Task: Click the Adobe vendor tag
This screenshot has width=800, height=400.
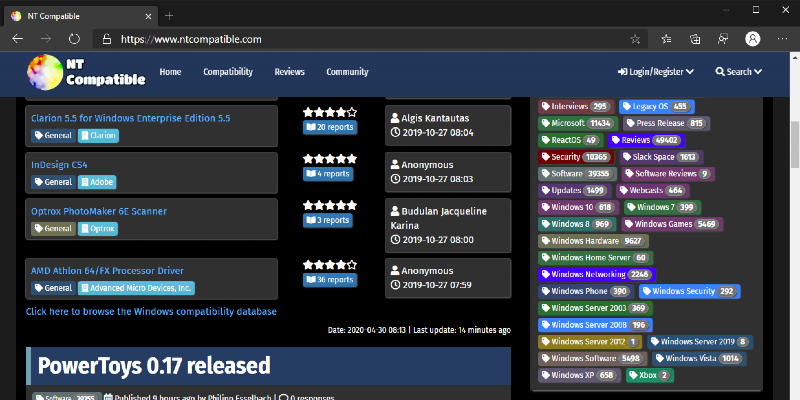Action: (x=97, y=182)
